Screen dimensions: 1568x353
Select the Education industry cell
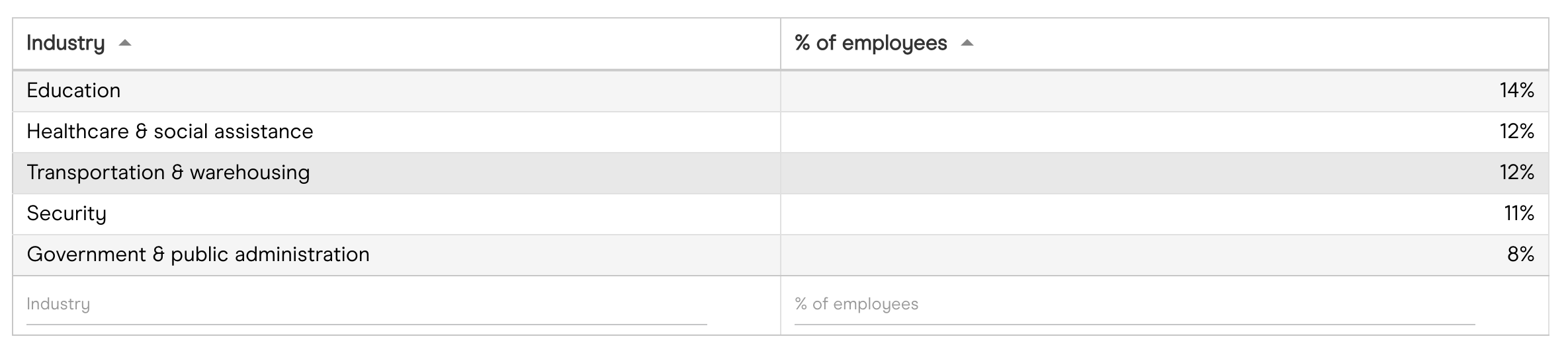(73, 91)
